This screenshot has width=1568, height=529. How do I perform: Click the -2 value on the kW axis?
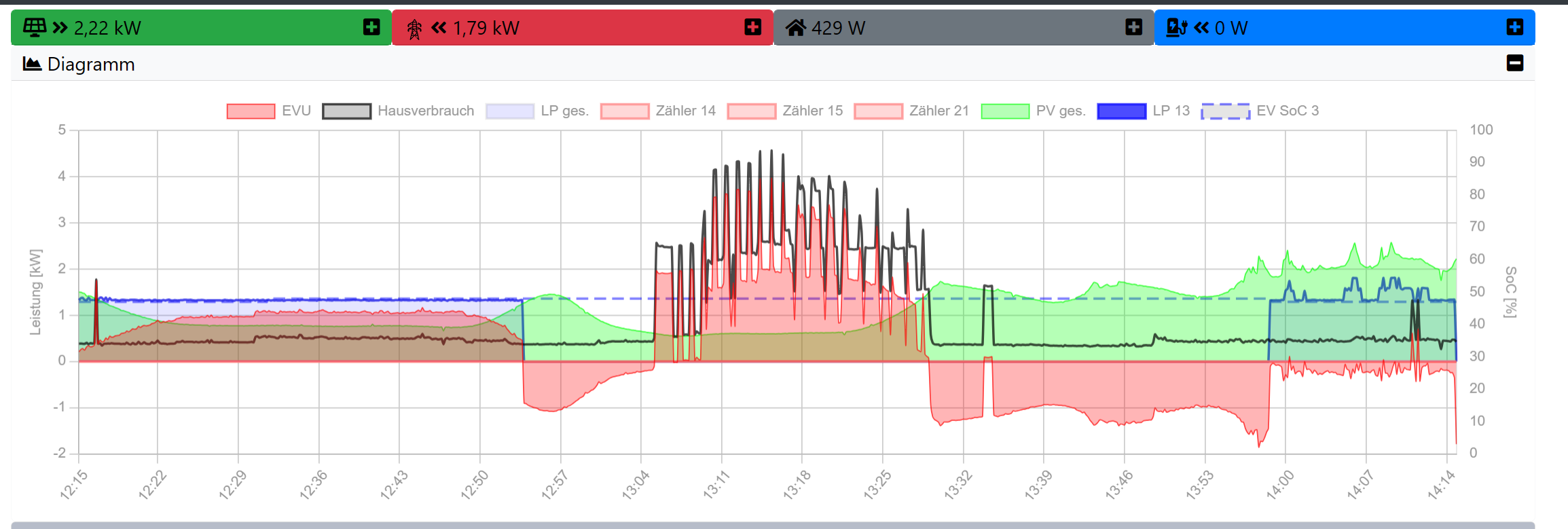pyautogui.click(x=60, y=453)
